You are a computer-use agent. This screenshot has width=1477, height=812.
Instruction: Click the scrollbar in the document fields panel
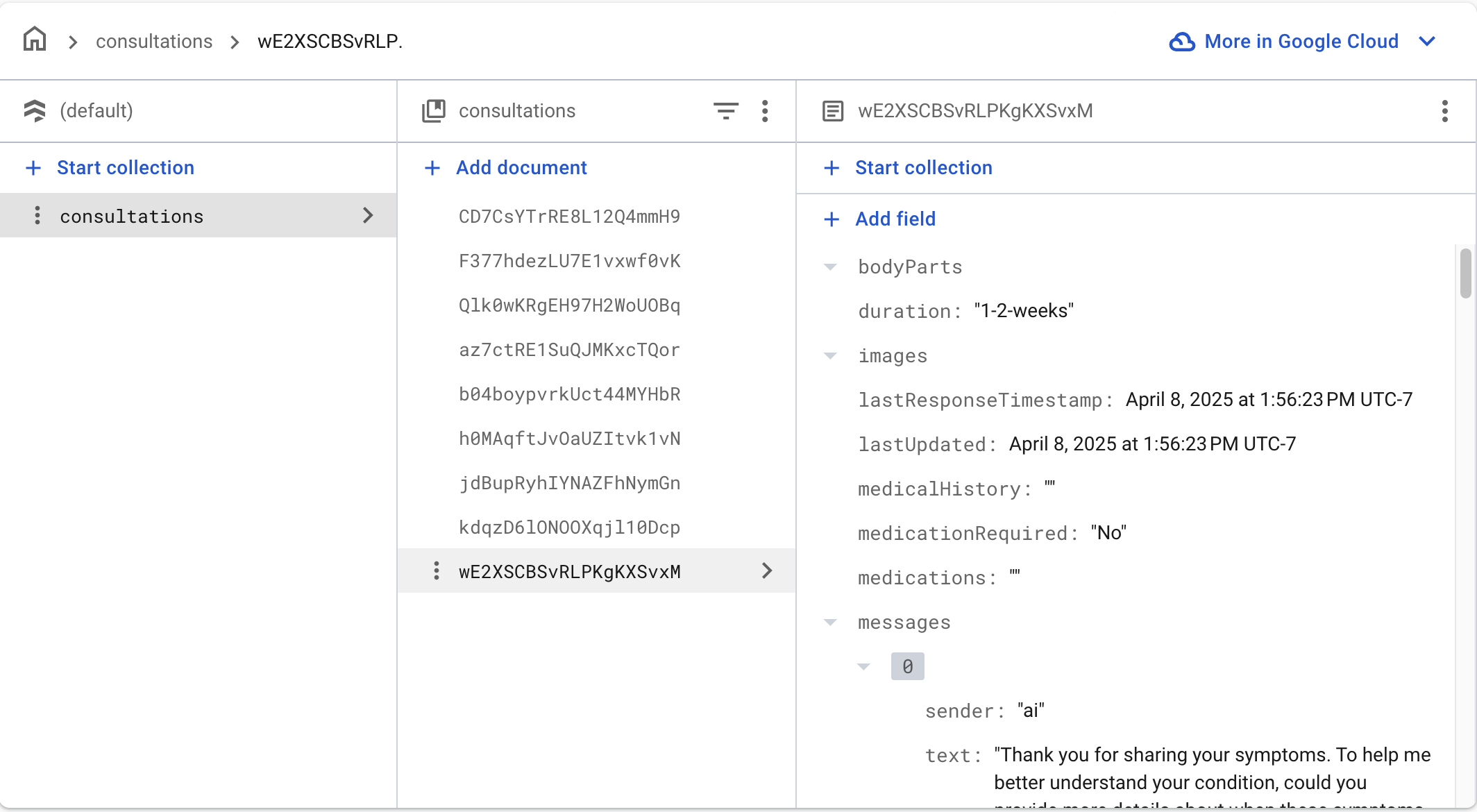(1465, 273)
